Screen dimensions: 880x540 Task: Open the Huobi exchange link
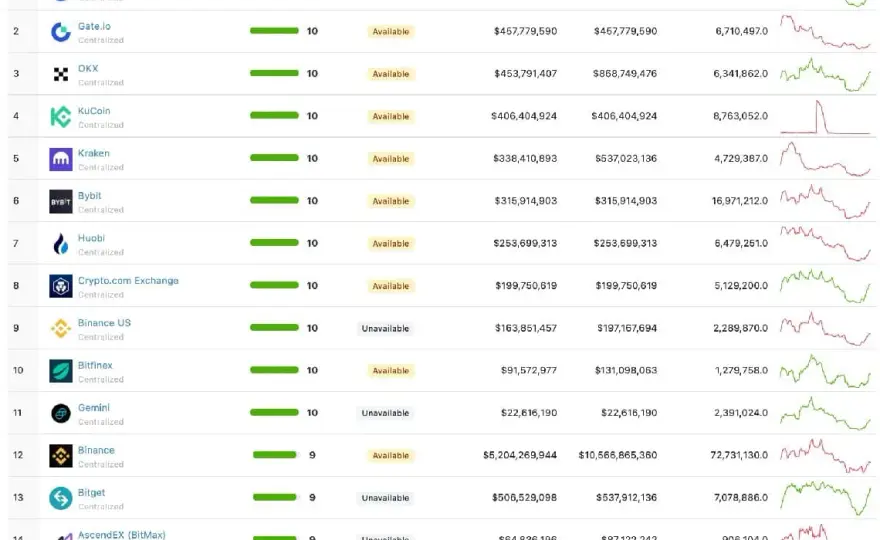(x=91, y=238)
